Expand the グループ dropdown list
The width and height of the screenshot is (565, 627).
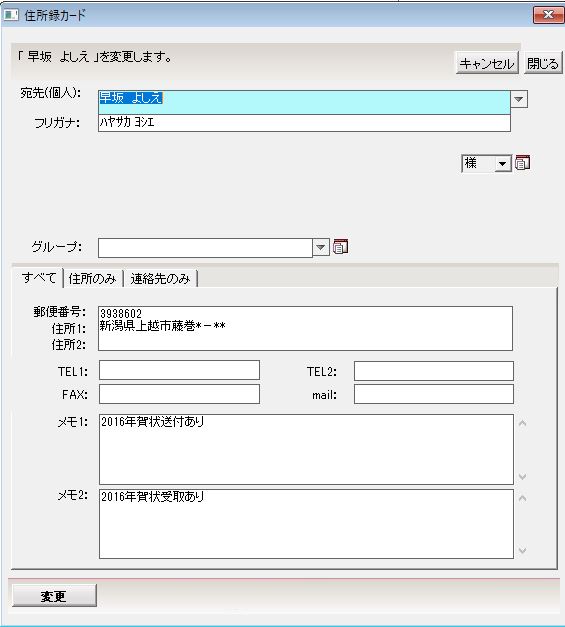coord(321,247)
